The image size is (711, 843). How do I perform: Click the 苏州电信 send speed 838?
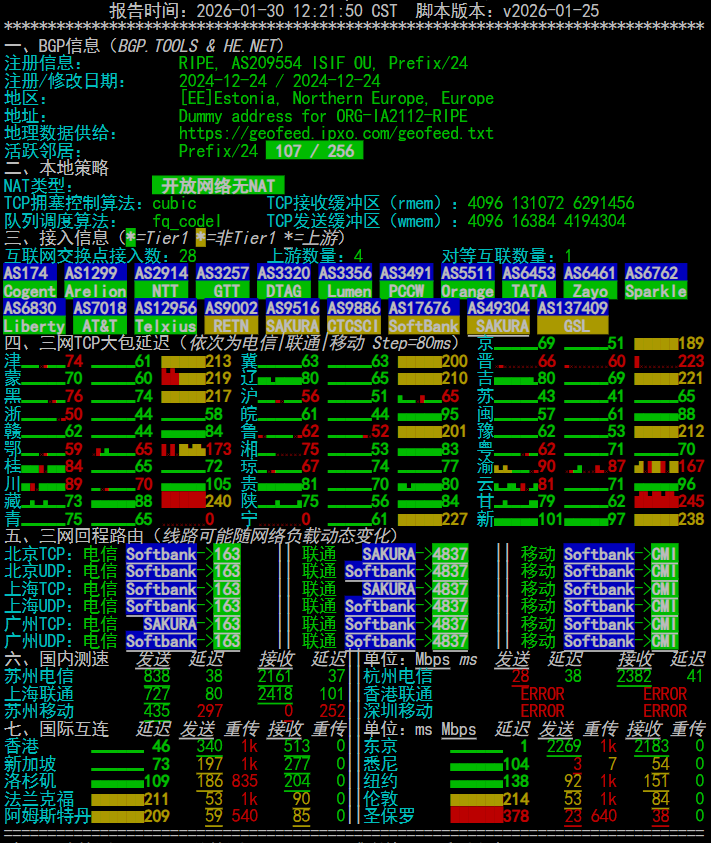pos(157,676)
